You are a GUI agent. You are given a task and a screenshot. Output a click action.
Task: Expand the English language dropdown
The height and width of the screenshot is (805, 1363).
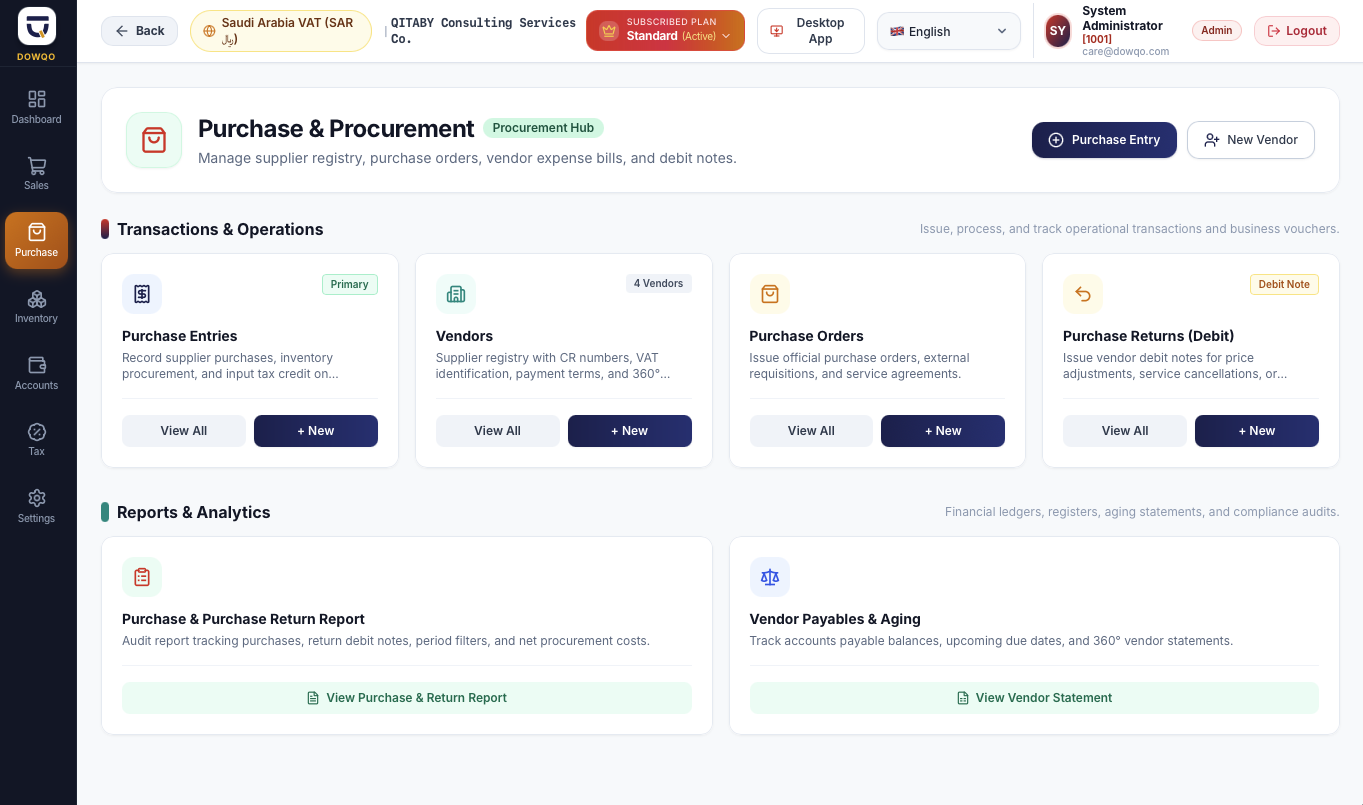click(x=948, y=31)
